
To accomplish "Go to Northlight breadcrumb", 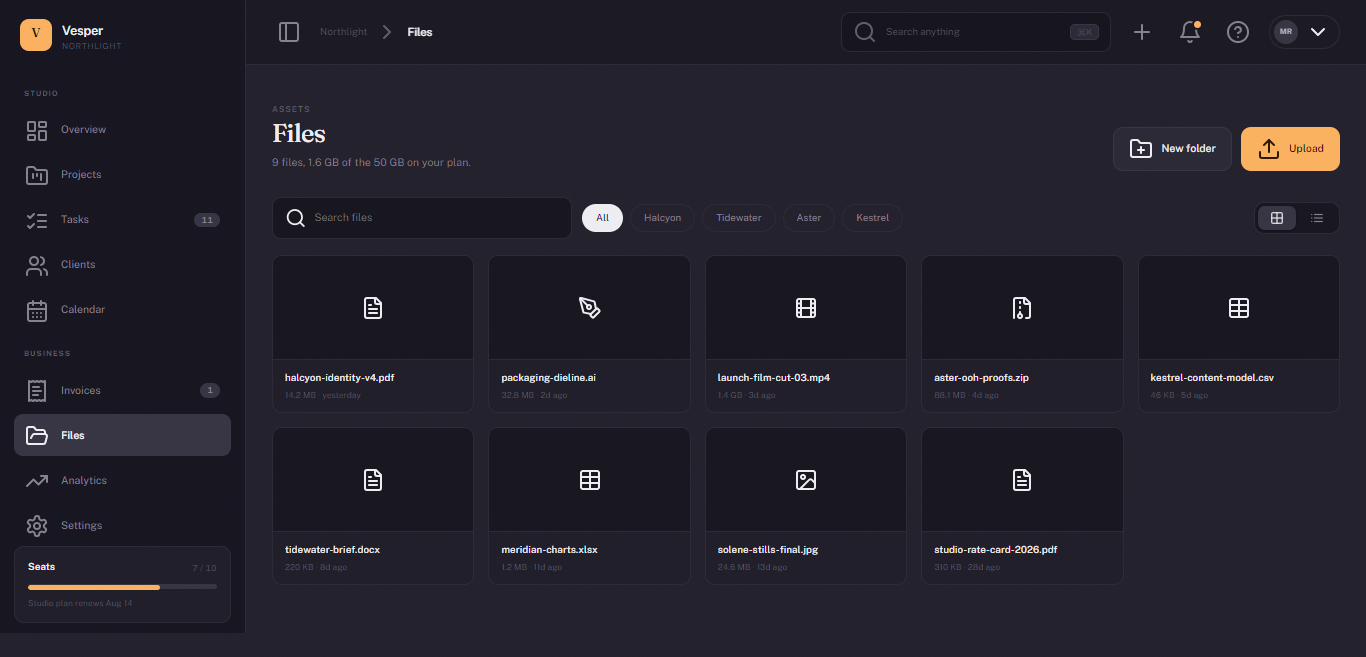I will tap(344, 32).
